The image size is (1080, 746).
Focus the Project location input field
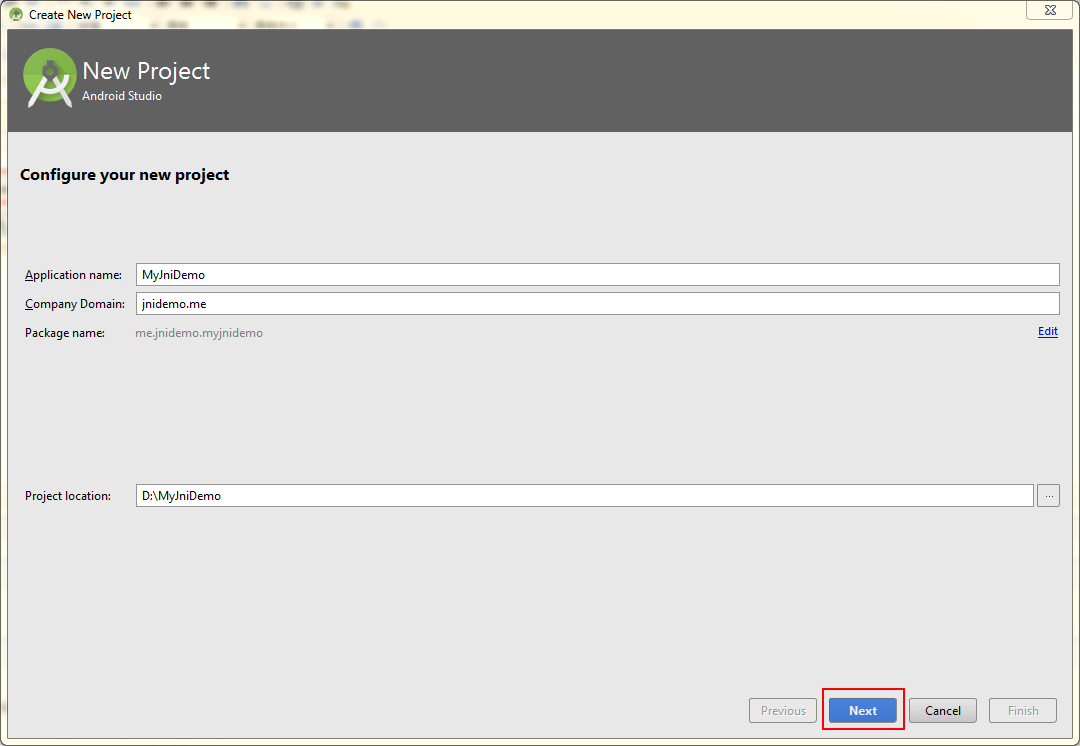point(585,495)
